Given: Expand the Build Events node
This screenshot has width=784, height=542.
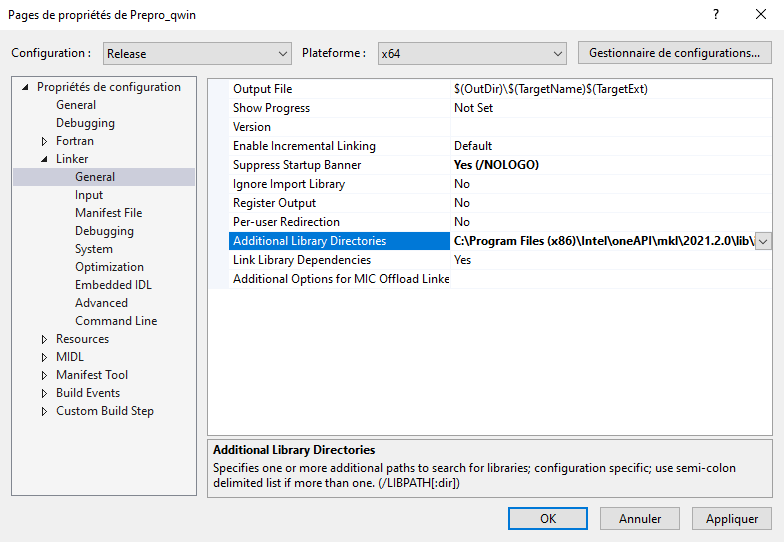Looking at the screenshot, I should [44, 393].
